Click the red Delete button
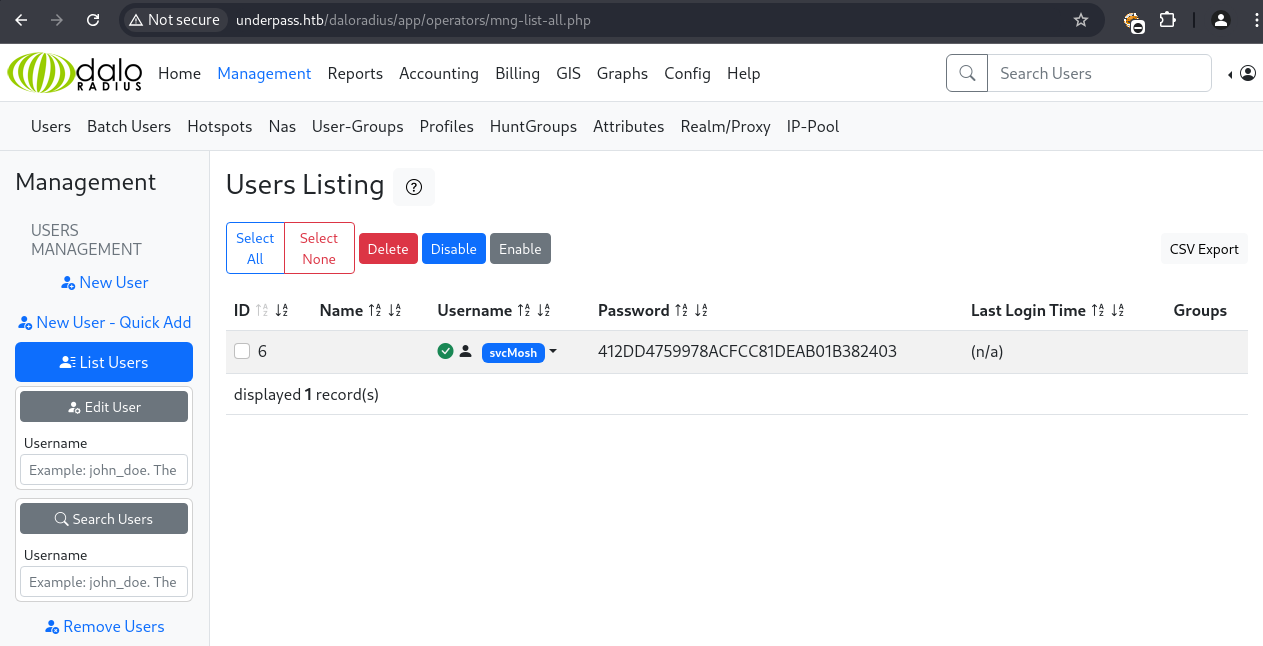The width and height of the screenshot is (1263, 646). coord(388,249)
